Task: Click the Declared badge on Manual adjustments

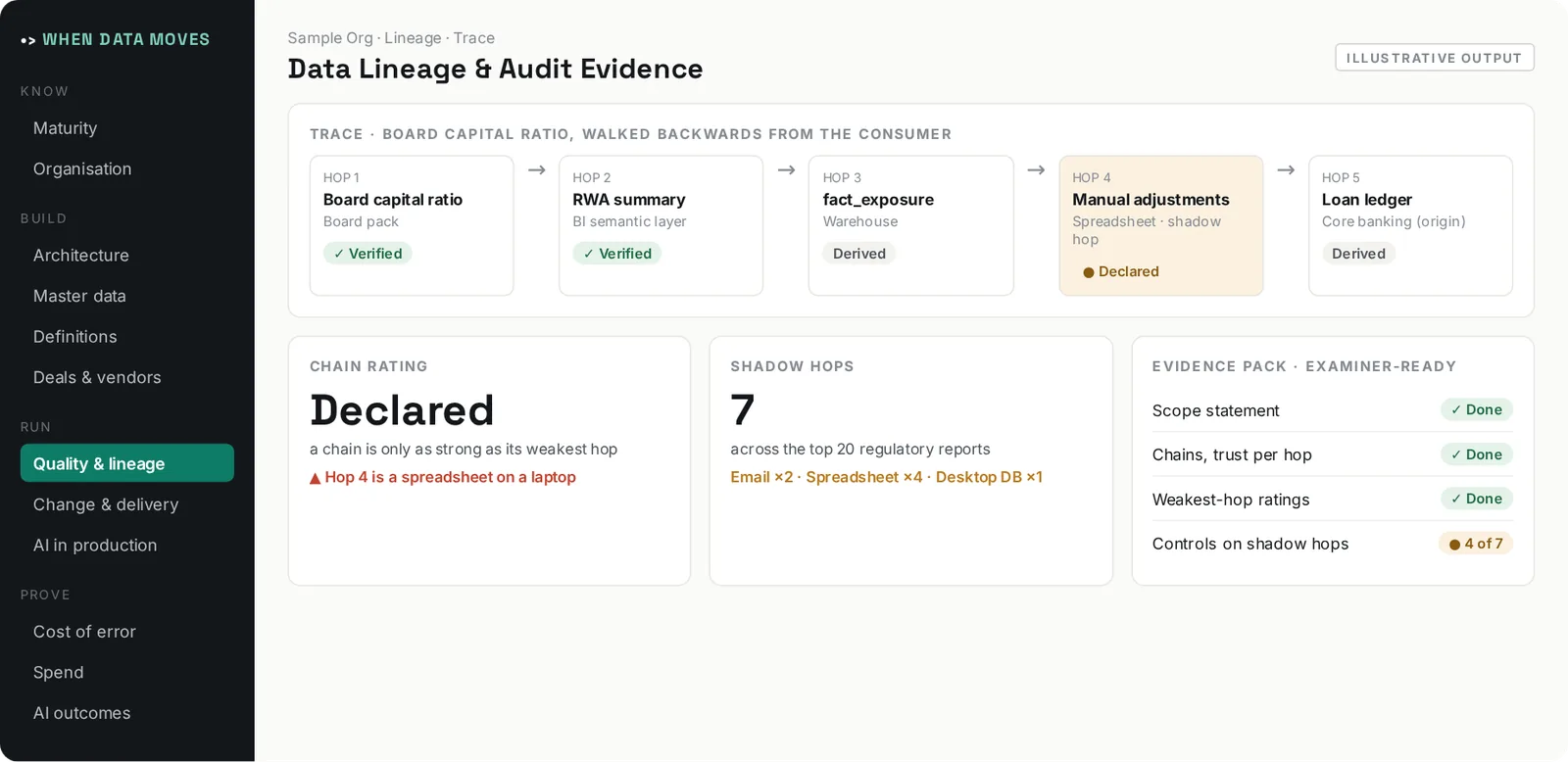Action: (1121, 271)
